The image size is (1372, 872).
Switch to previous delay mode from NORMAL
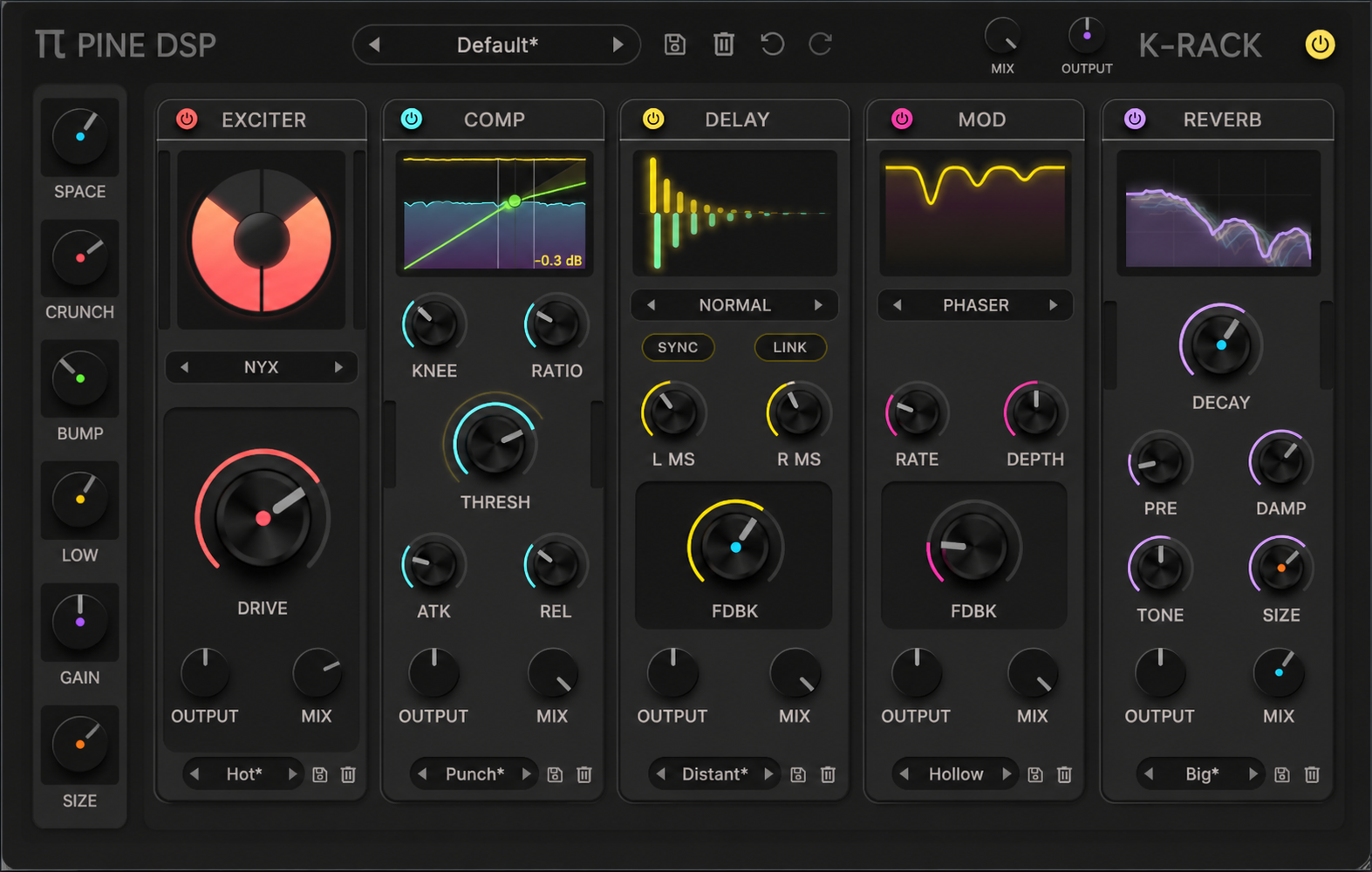(651, 305)
